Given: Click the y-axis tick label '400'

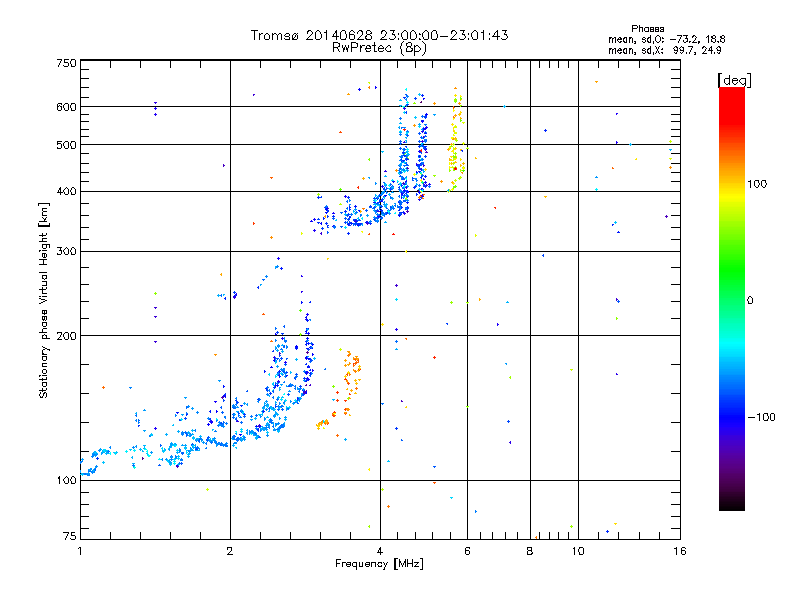Looking at the screenshot, I should coord(66,191).
